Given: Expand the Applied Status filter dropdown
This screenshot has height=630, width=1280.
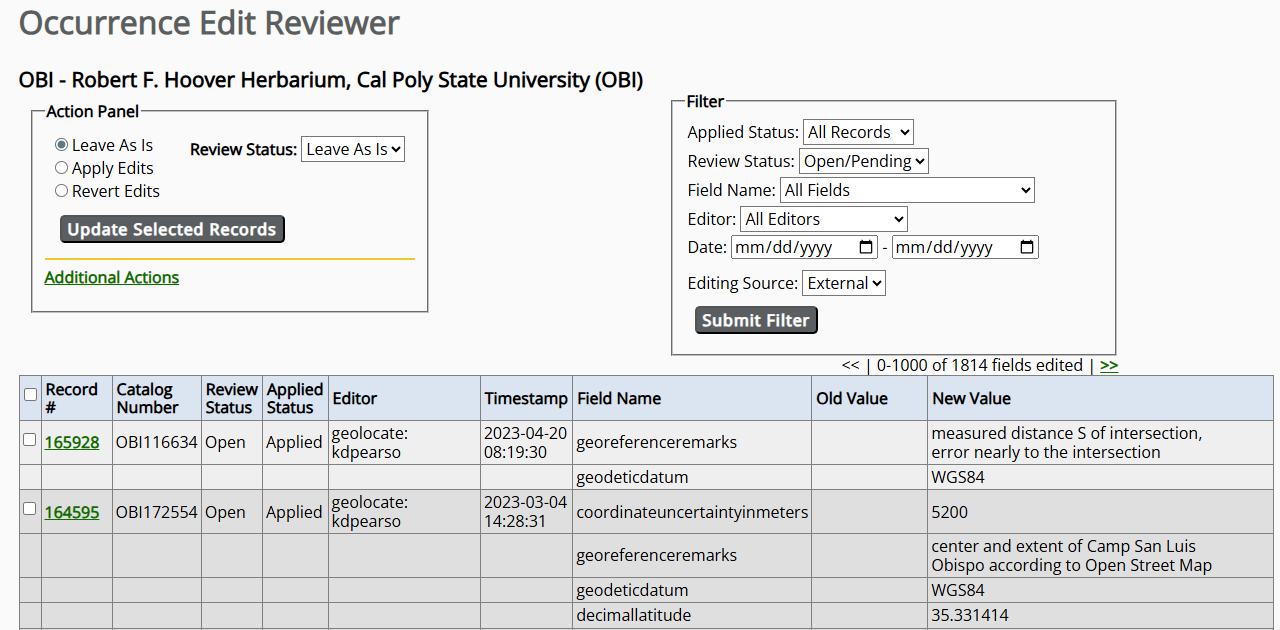Looking at the screenshot, I should 858,132.
